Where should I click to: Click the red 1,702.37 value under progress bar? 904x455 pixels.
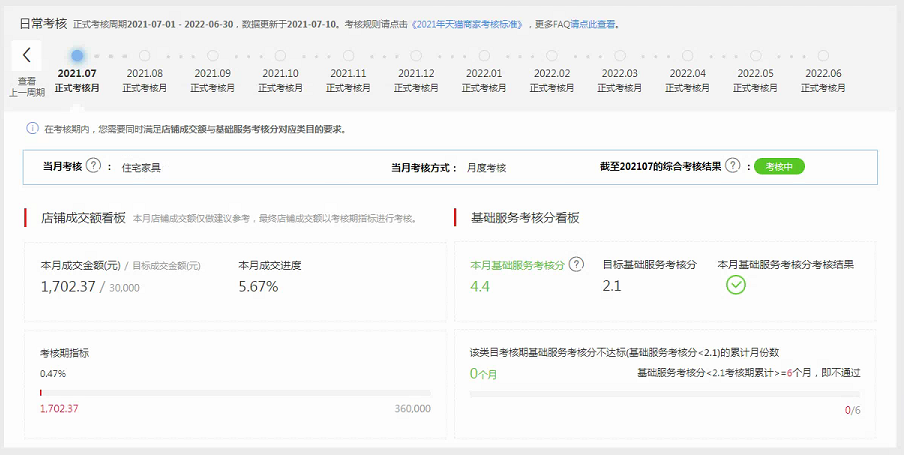[x=59, y=409]
